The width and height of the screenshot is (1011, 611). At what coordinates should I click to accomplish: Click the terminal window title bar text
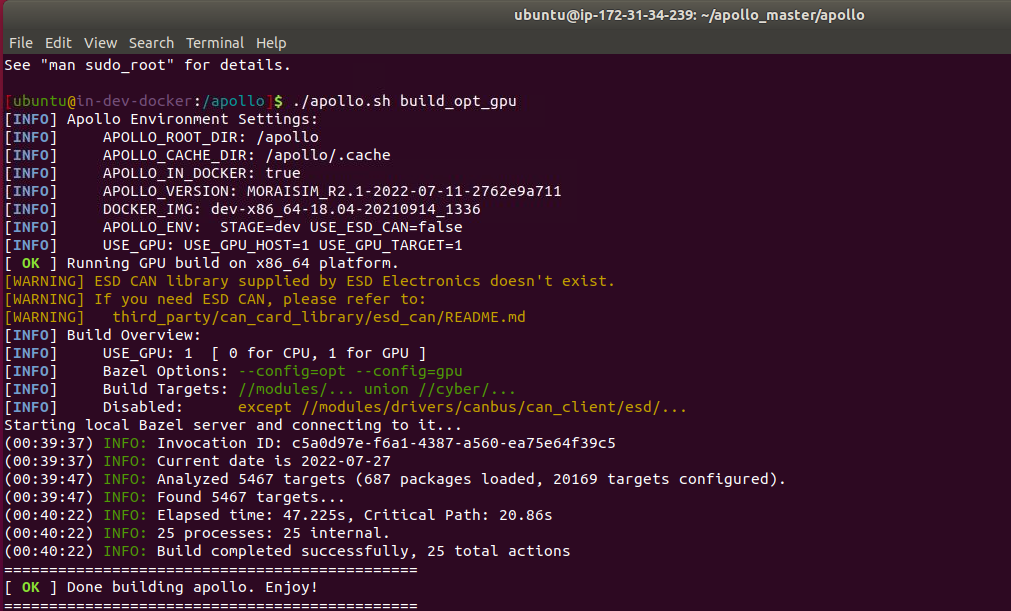click(x=688, y=15)
